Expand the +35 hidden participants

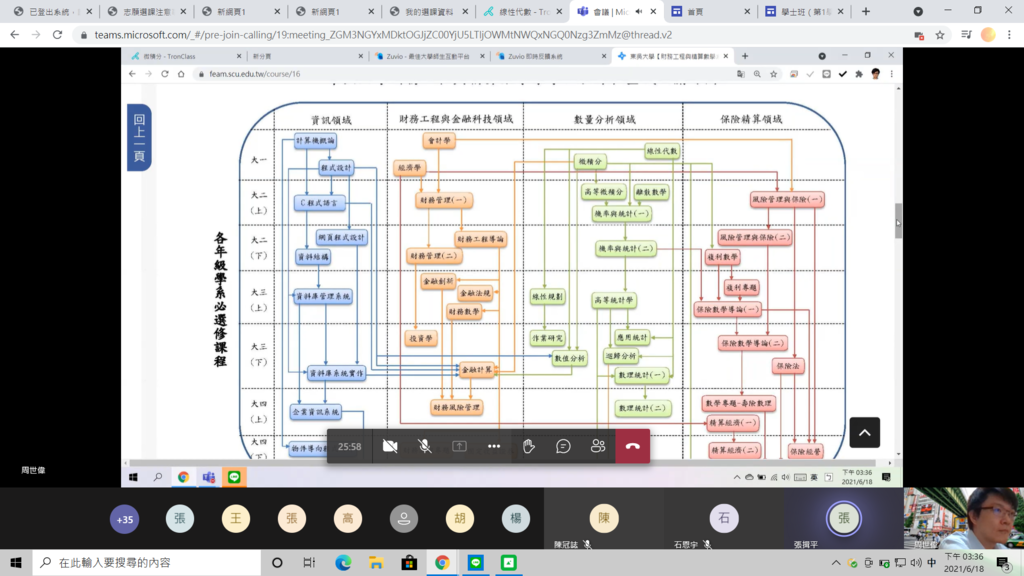(x=125, y=519)
